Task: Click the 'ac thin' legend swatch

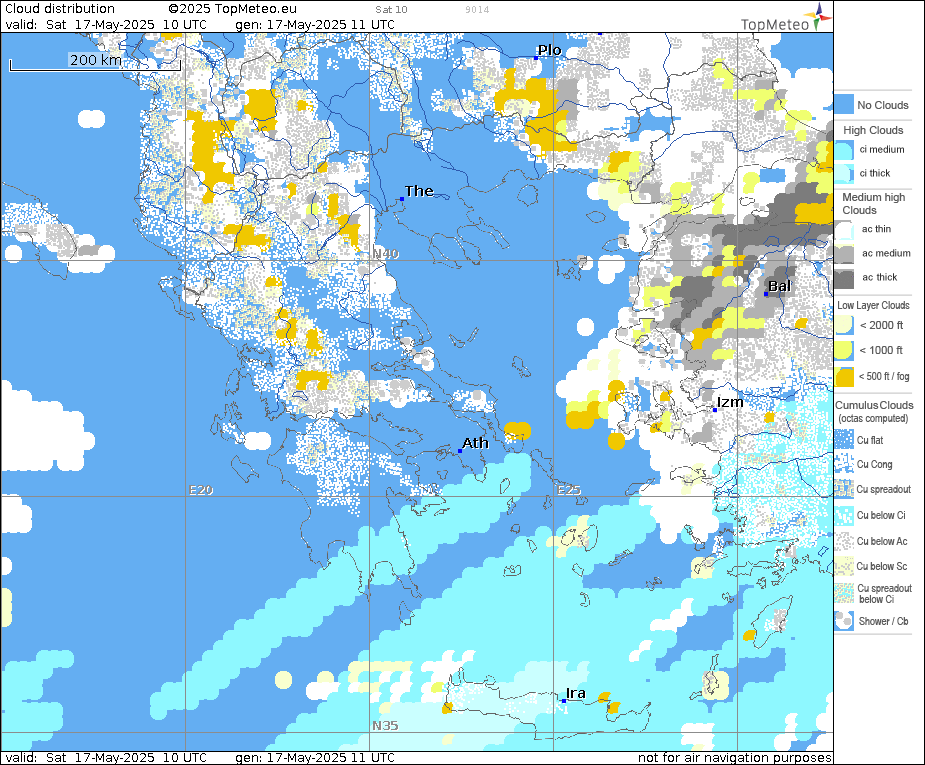Action: pyautogui.click(x=844, y=229)
